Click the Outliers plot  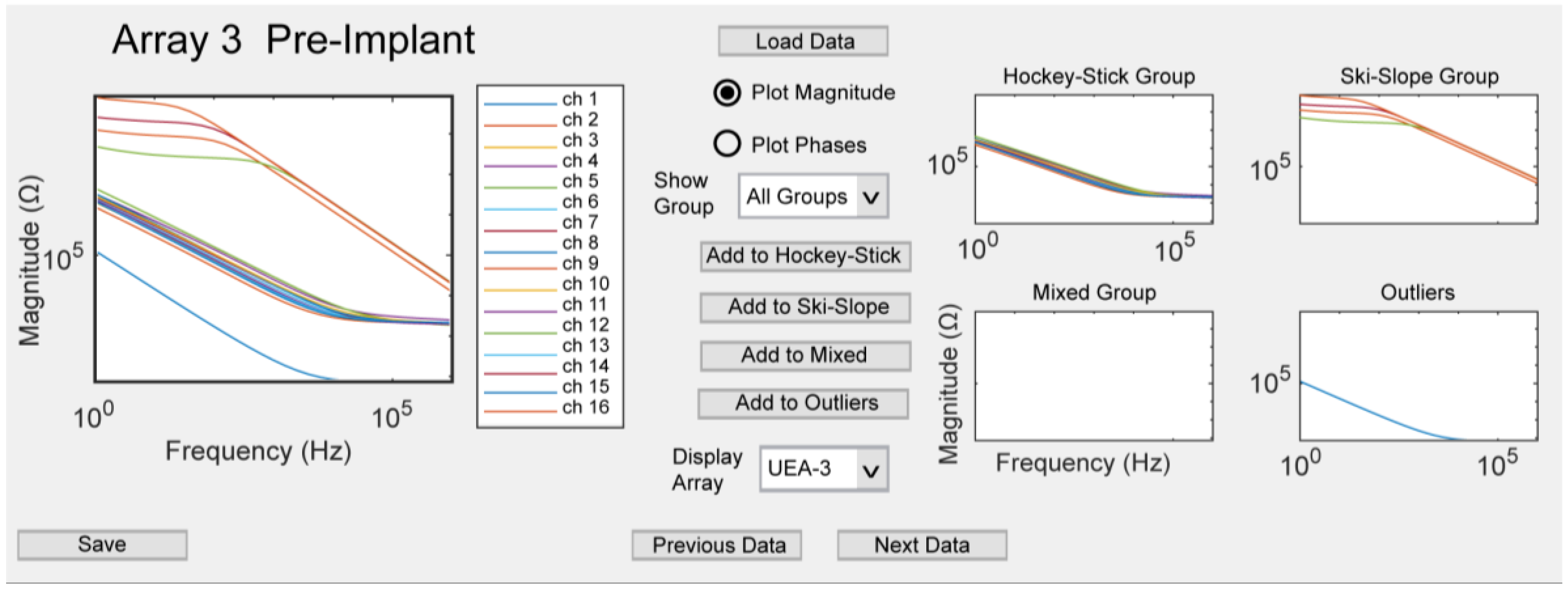(1418, 376)
